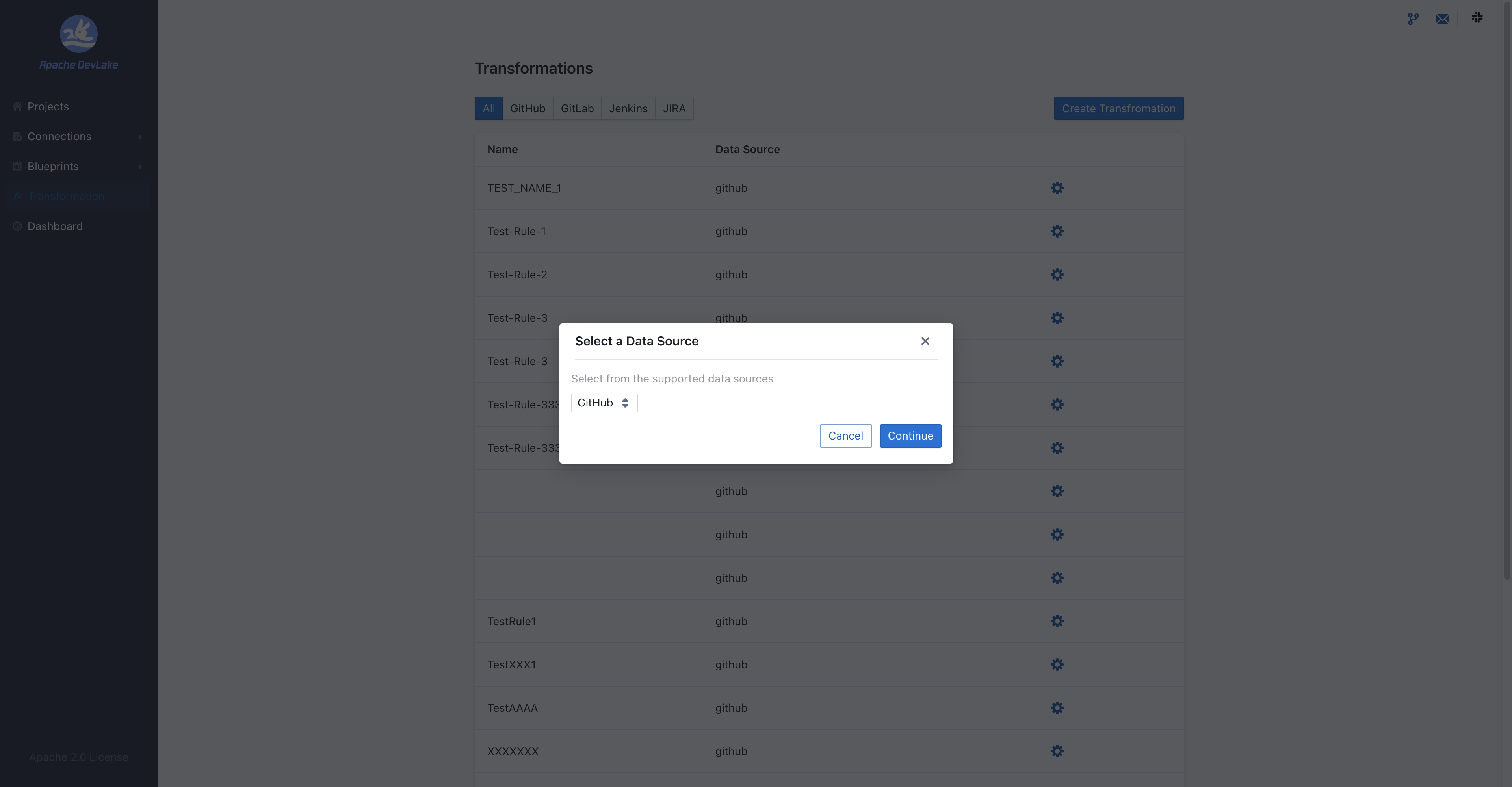
Task: Open settings gear for XXXXXXX row
Action: point(1057,751)
